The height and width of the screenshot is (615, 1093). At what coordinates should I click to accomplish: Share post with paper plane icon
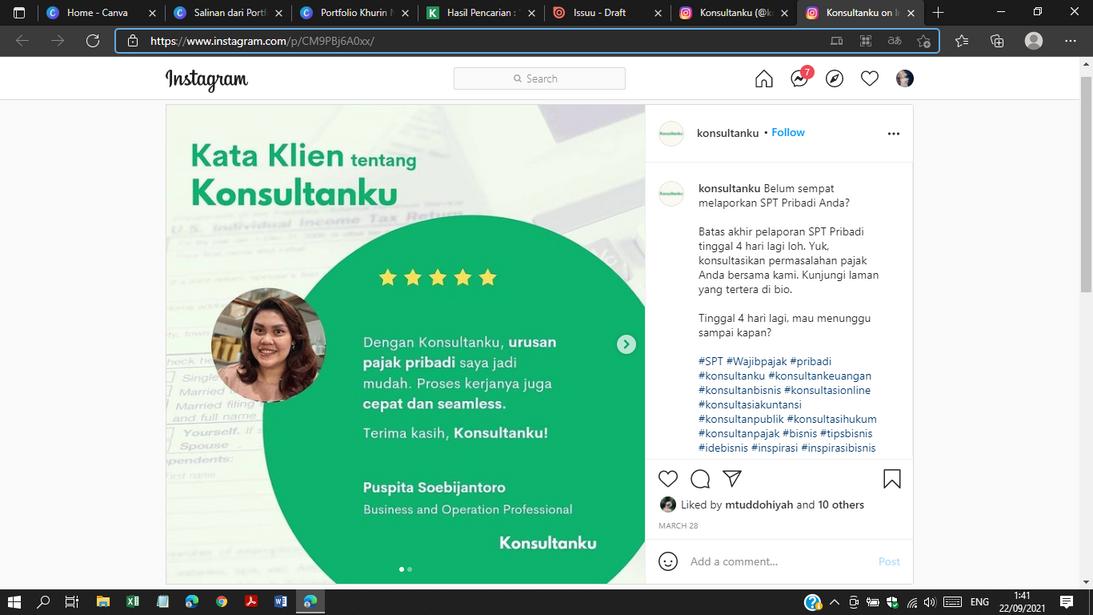732,478
